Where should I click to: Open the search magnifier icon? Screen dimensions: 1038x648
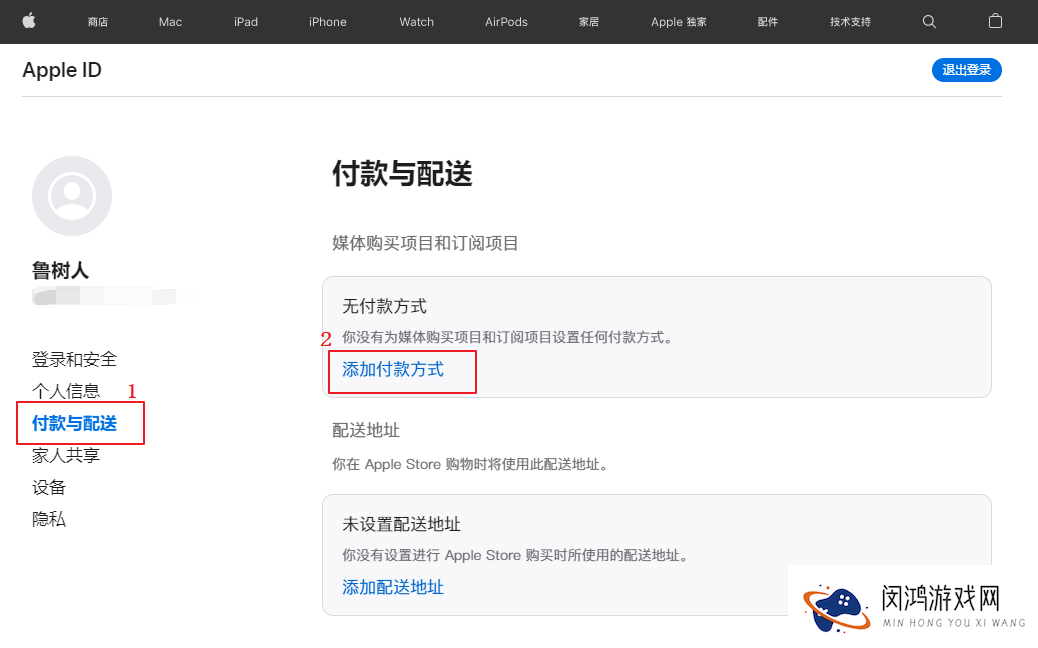tap(929, 22)
